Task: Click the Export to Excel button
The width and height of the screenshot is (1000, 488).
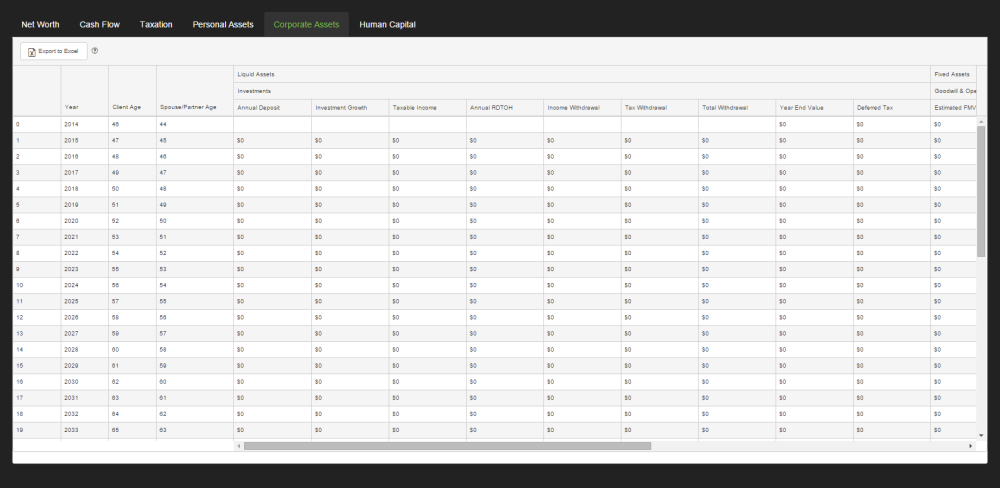Action: click(x=54, y=51)
